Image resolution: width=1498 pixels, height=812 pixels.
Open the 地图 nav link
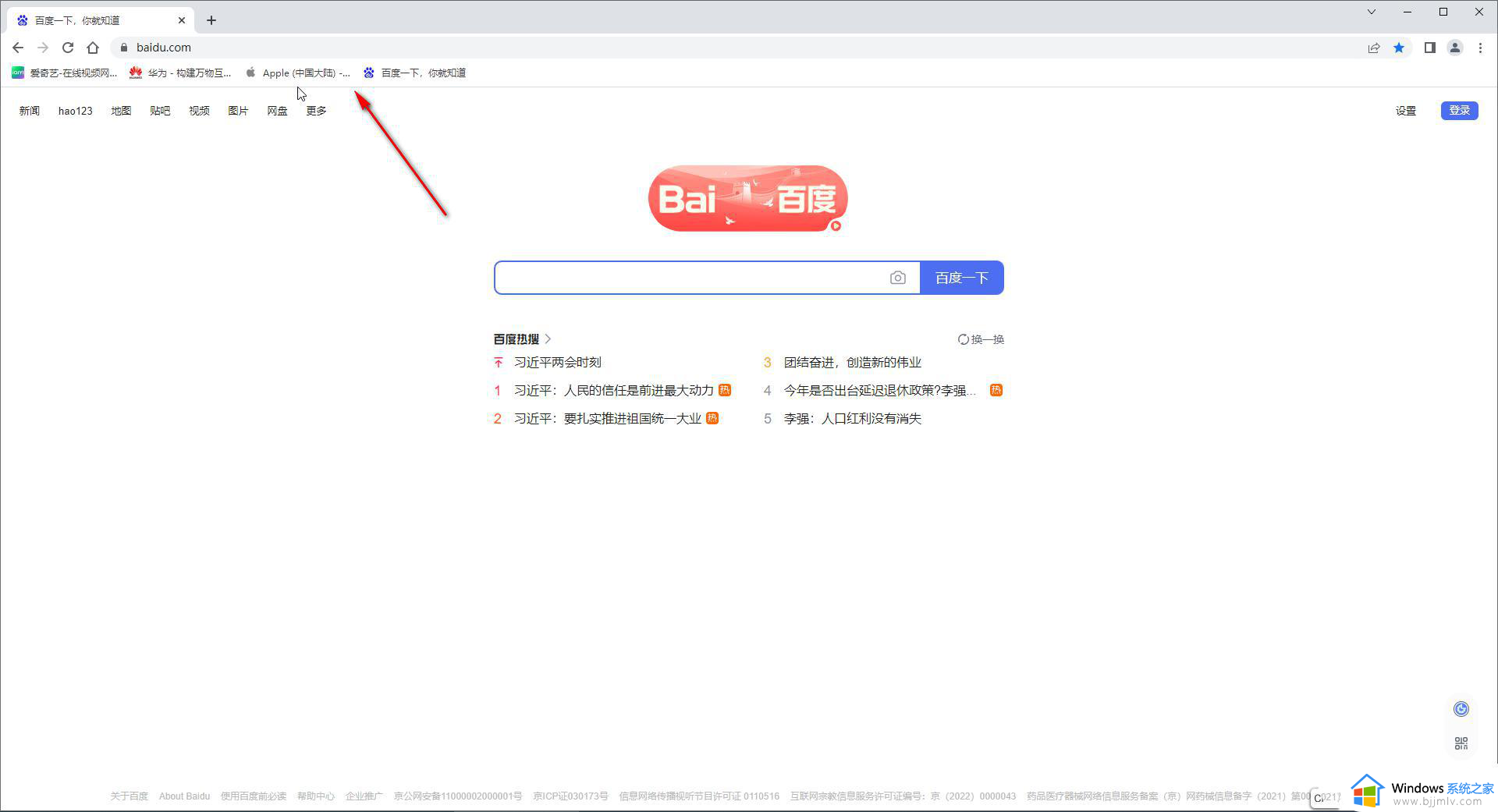(x=121, y=111)
